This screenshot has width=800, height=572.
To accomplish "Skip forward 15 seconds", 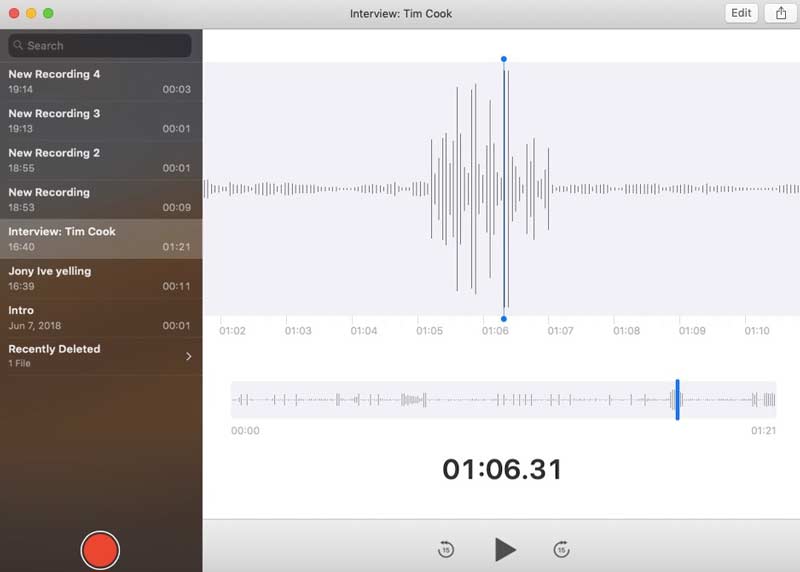I will [x=562, y=549].
